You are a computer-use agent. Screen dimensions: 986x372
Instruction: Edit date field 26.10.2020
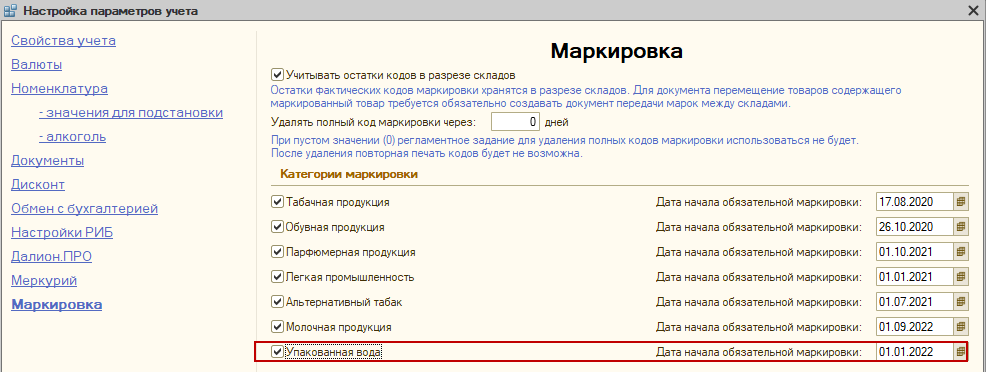coord(915,227)
